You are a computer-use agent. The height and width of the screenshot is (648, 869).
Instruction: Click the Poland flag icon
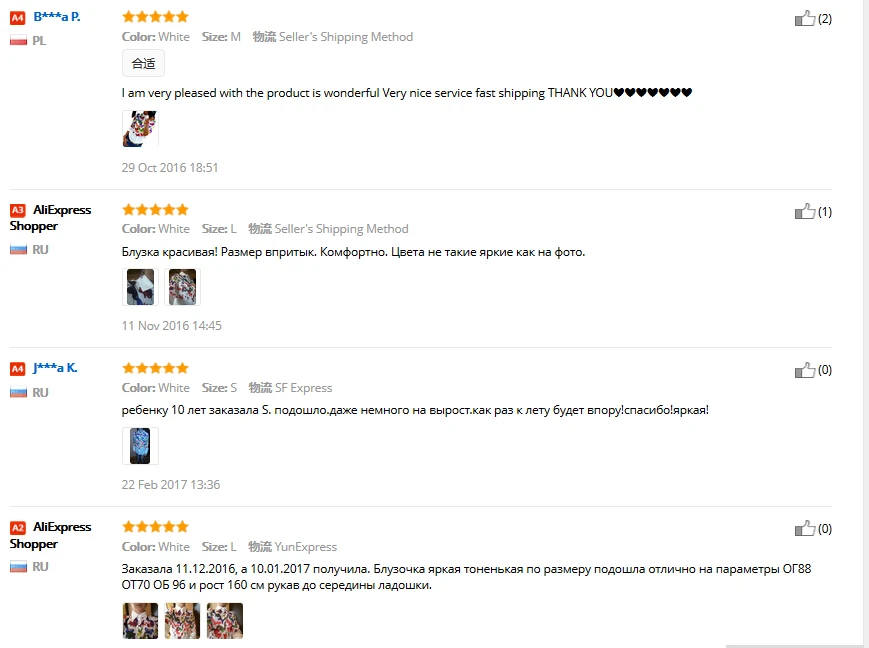tap(18, 40)
